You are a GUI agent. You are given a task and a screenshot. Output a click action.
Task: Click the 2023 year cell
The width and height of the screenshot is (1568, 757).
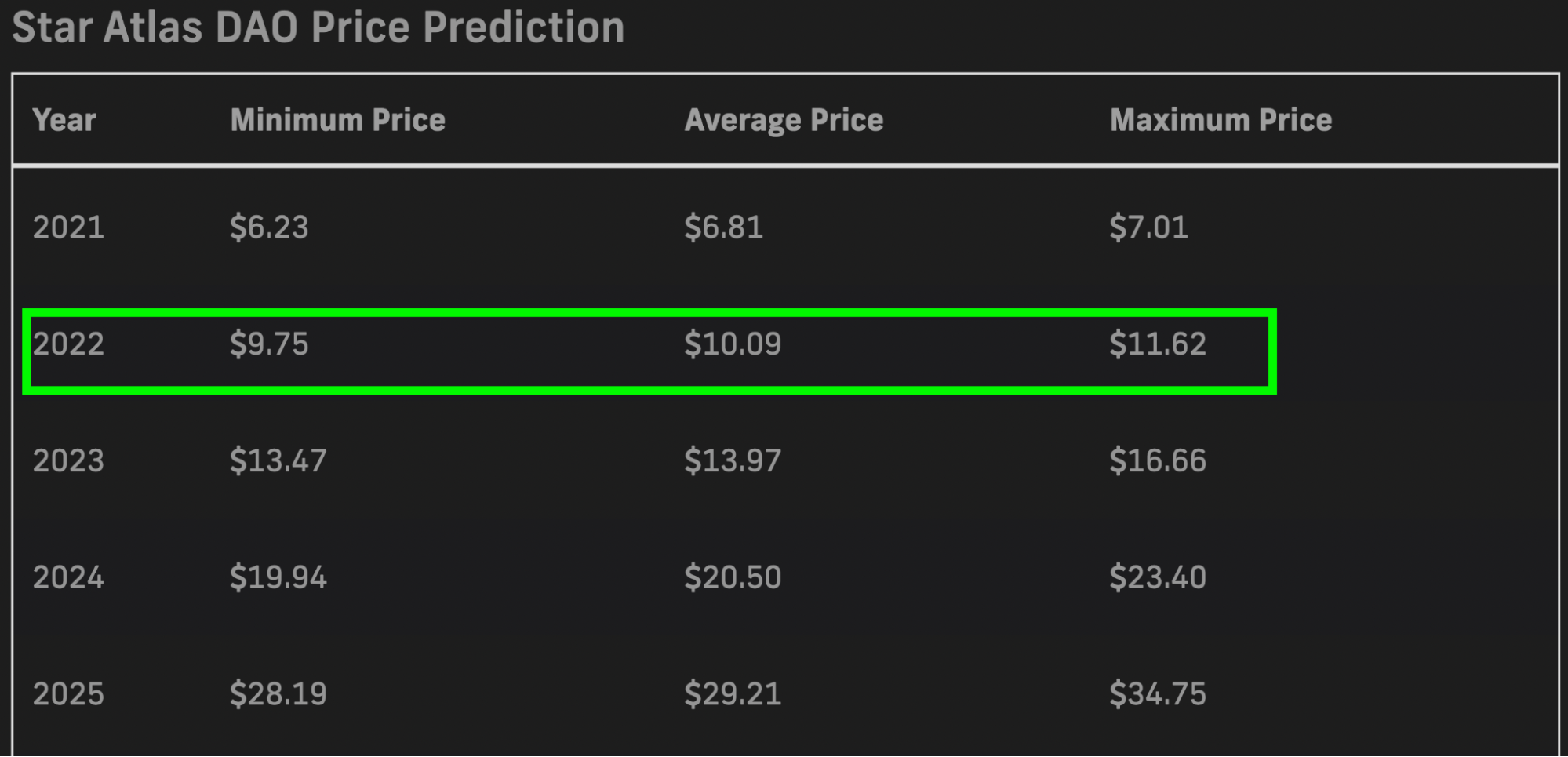pyautogui.click(x=68, y=460)
